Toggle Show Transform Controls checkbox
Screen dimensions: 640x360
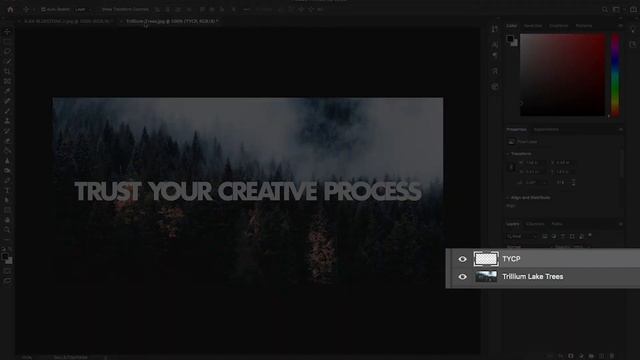coord(99,9)
